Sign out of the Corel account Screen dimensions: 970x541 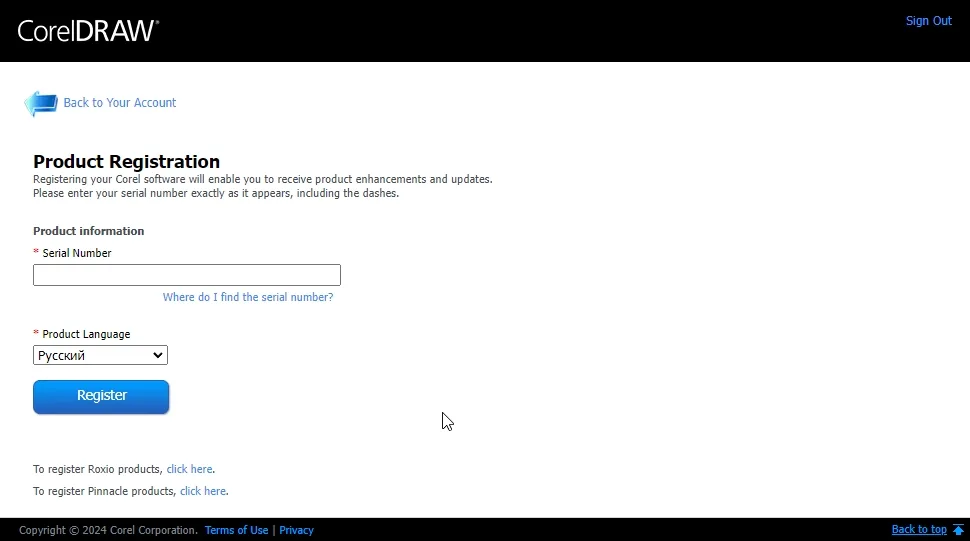[x=928, y=21]
